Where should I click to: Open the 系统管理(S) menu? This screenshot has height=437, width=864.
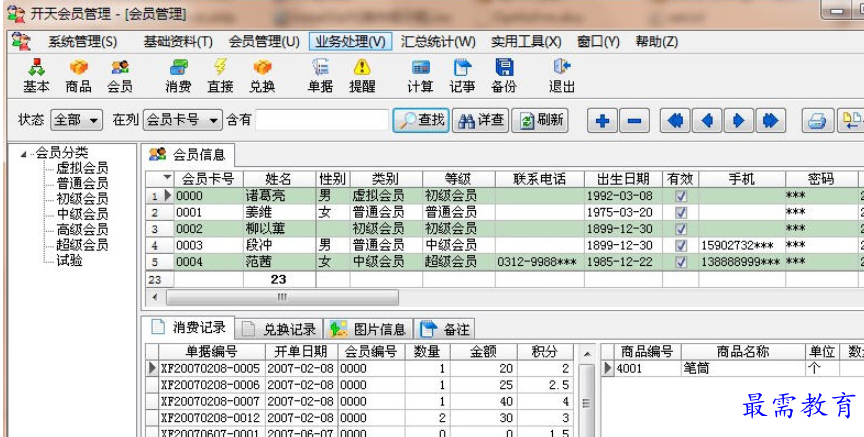(x=83, y=42)
